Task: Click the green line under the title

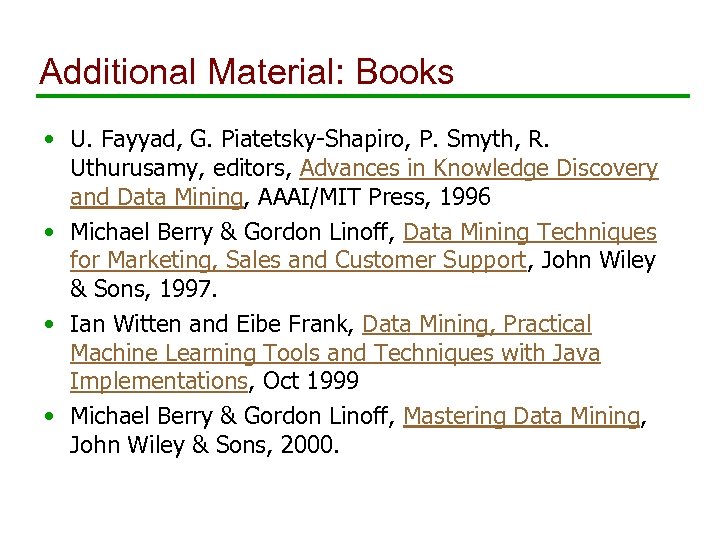Action: pyautogui.click(x=363, y=96)
